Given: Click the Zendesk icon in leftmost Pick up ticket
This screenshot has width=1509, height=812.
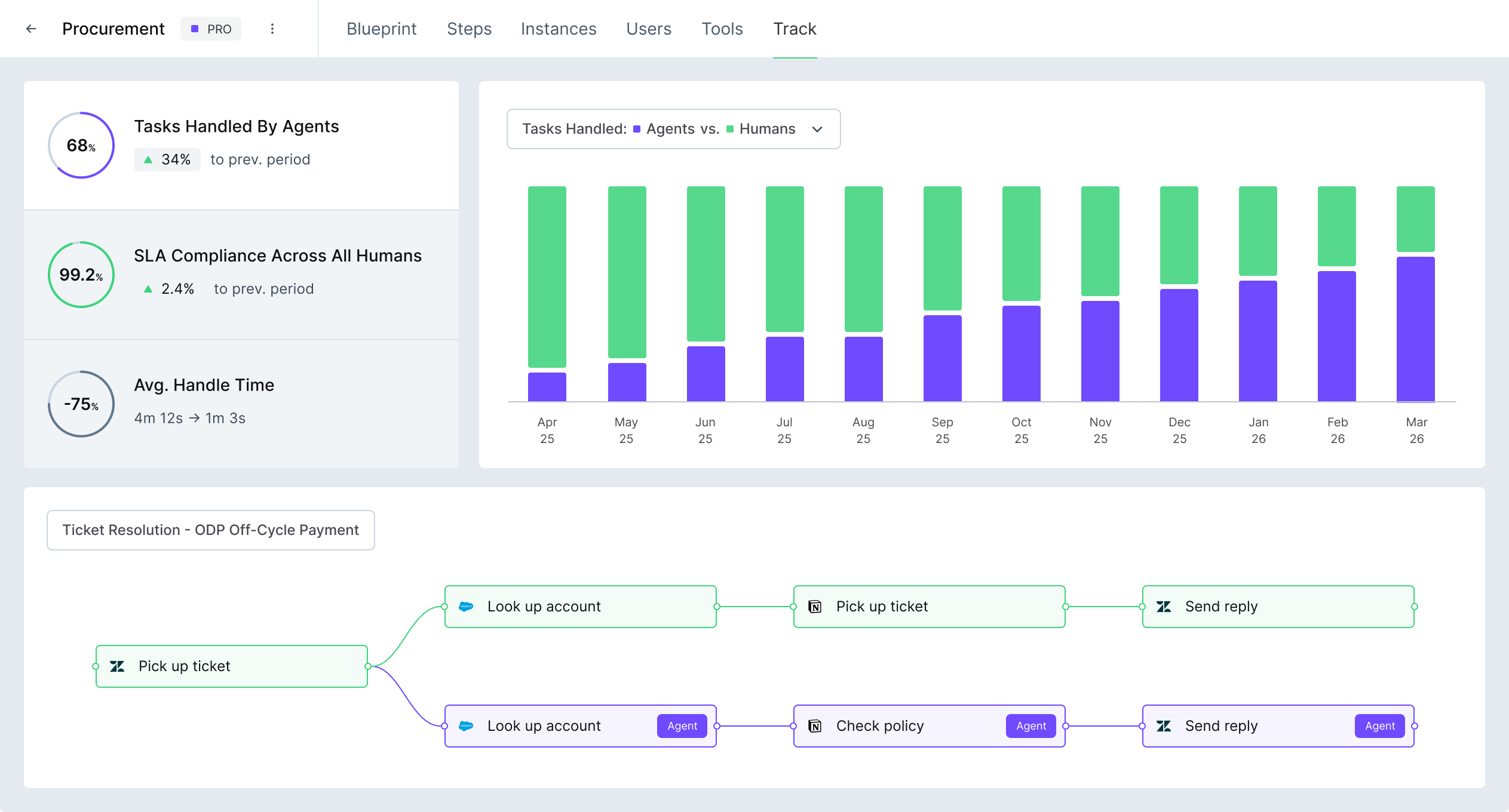Looking at the screenshot, I should tap(117, 666).
